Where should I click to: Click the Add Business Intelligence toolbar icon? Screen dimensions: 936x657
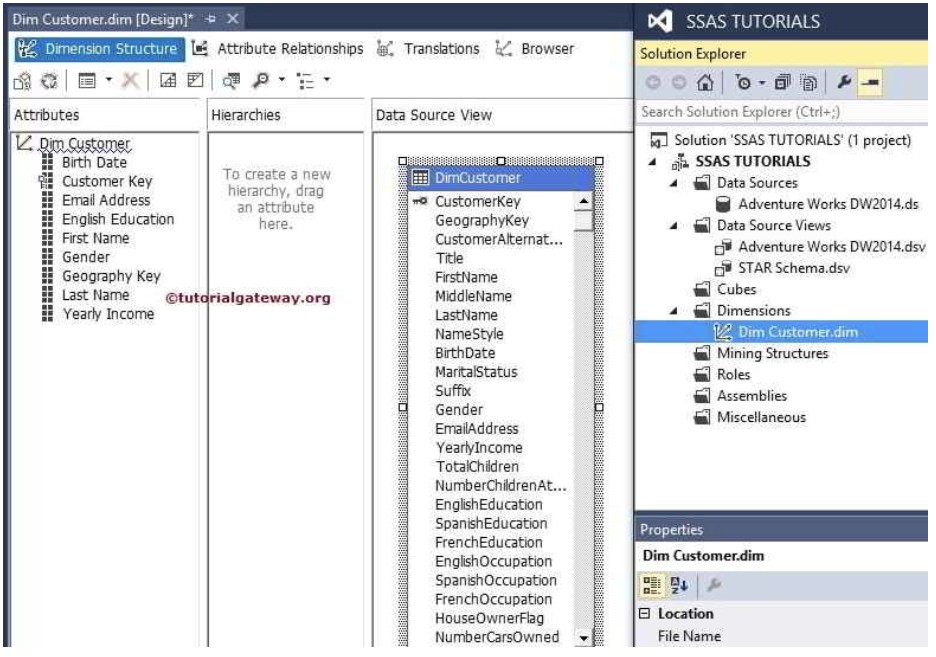23,80
